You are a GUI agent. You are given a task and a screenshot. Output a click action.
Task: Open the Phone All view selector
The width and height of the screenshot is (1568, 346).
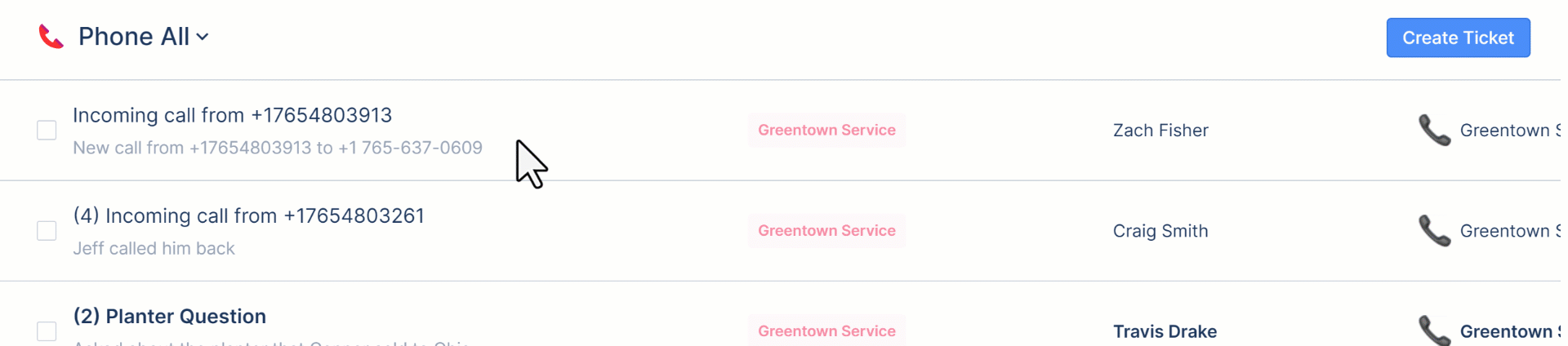coord(134,37)
